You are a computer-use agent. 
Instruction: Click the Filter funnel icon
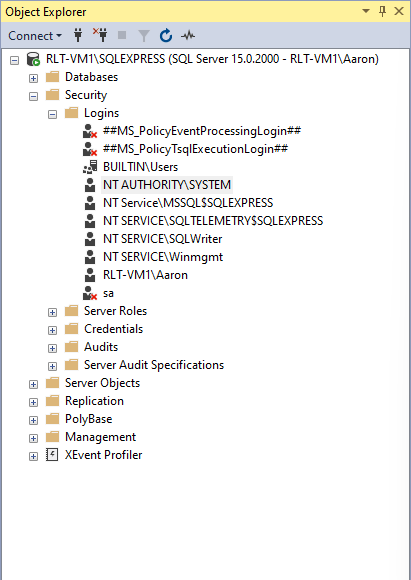[144, 36]
